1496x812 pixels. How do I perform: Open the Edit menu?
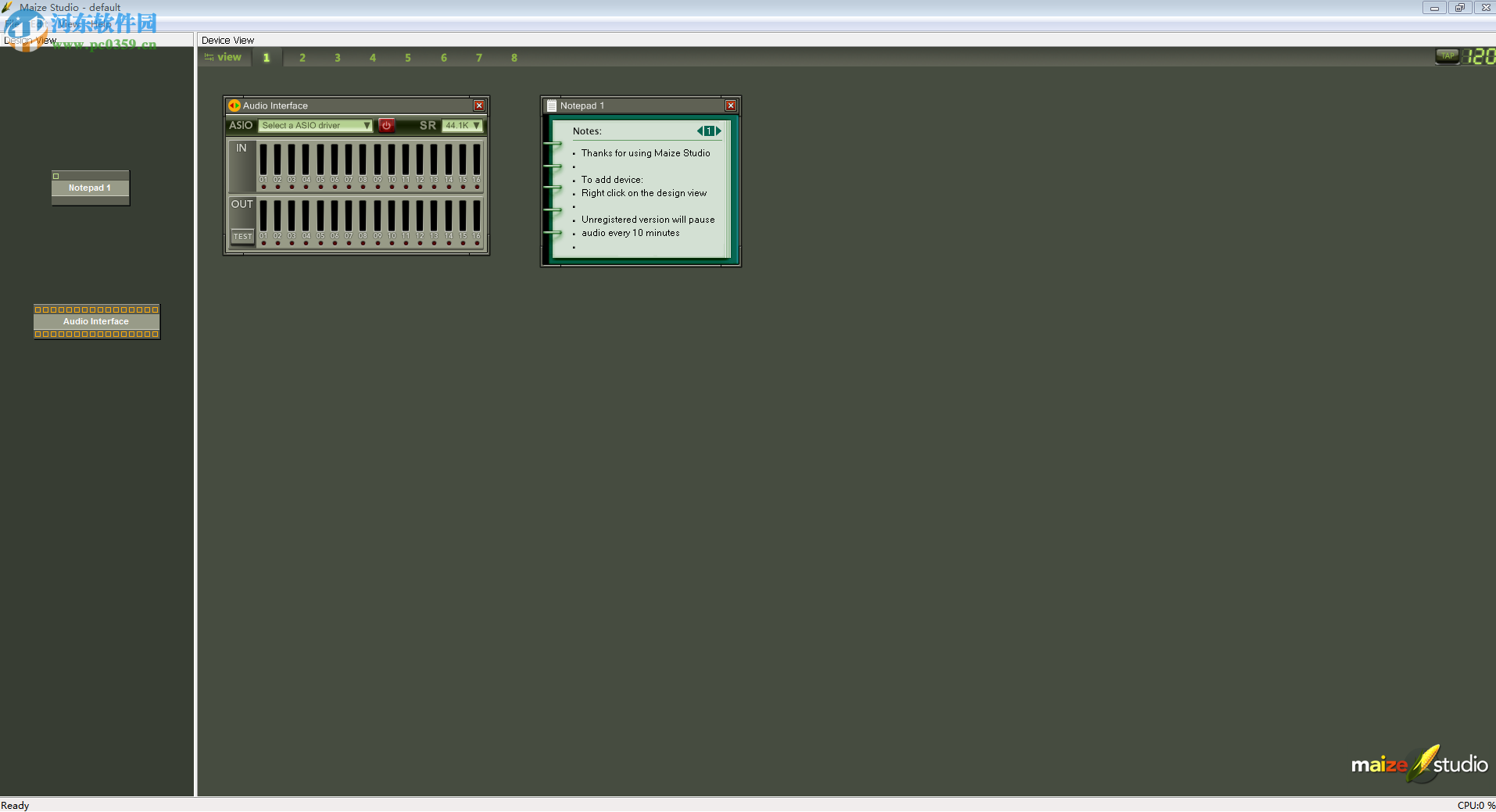[41, 24]
